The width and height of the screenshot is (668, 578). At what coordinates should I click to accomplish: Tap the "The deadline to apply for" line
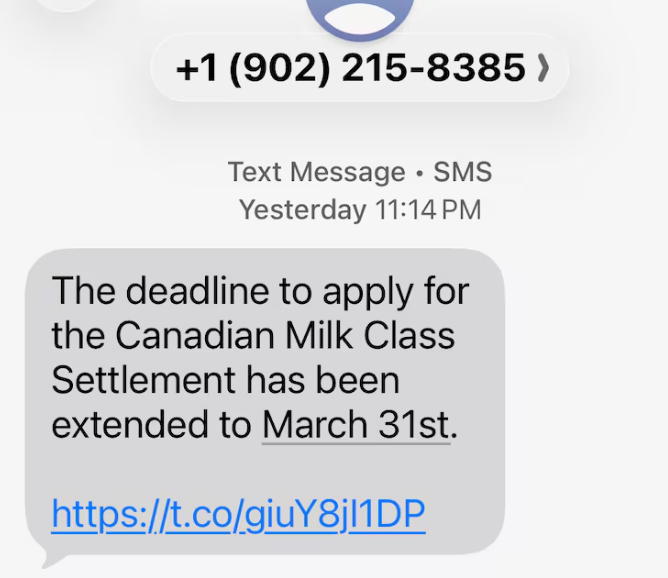click(260, 292)
